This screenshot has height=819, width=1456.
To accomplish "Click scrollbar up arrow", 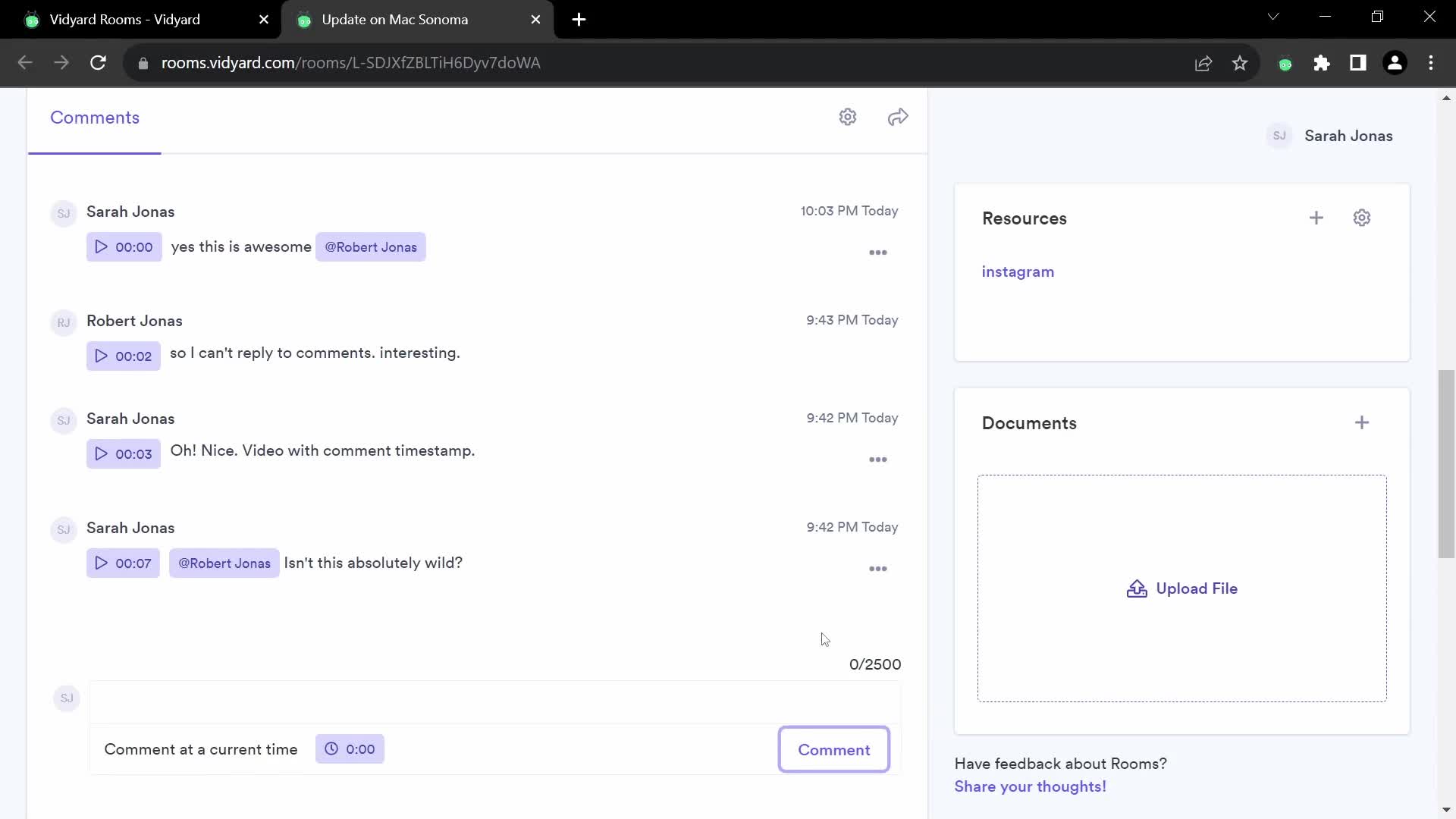I will [1446, 98].
